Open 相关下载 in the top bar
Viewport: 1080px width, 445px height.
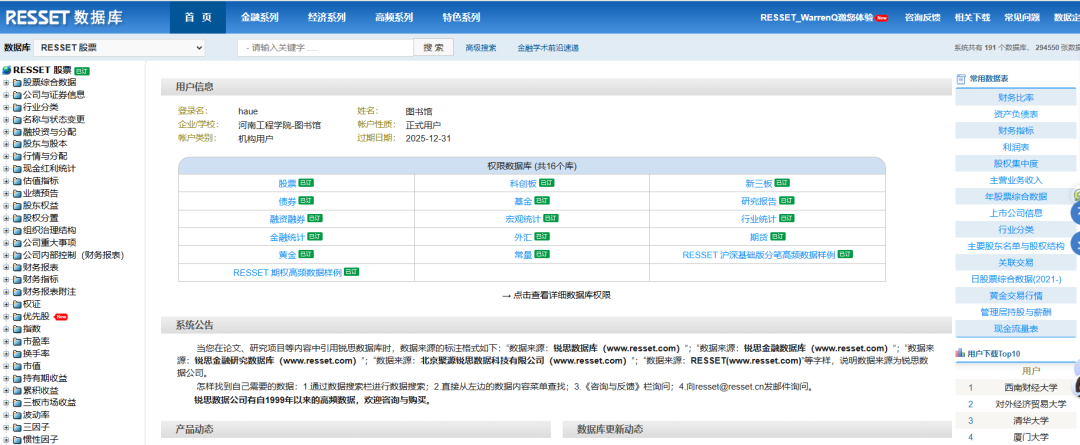[x=972, y=18]
